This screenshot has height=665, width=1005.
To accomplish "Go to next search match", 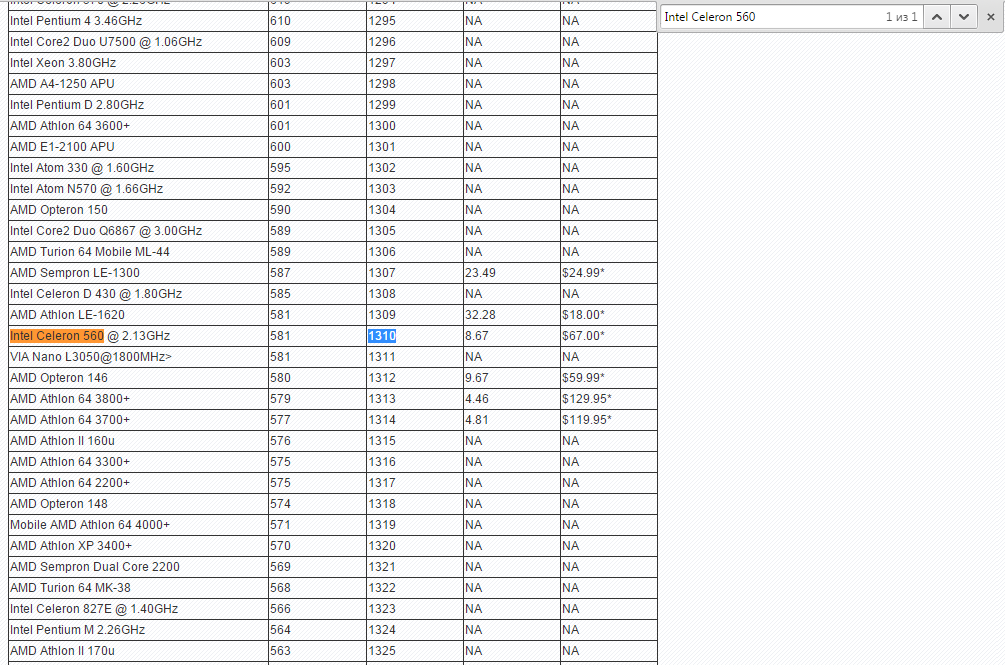I will click(963, 17).
